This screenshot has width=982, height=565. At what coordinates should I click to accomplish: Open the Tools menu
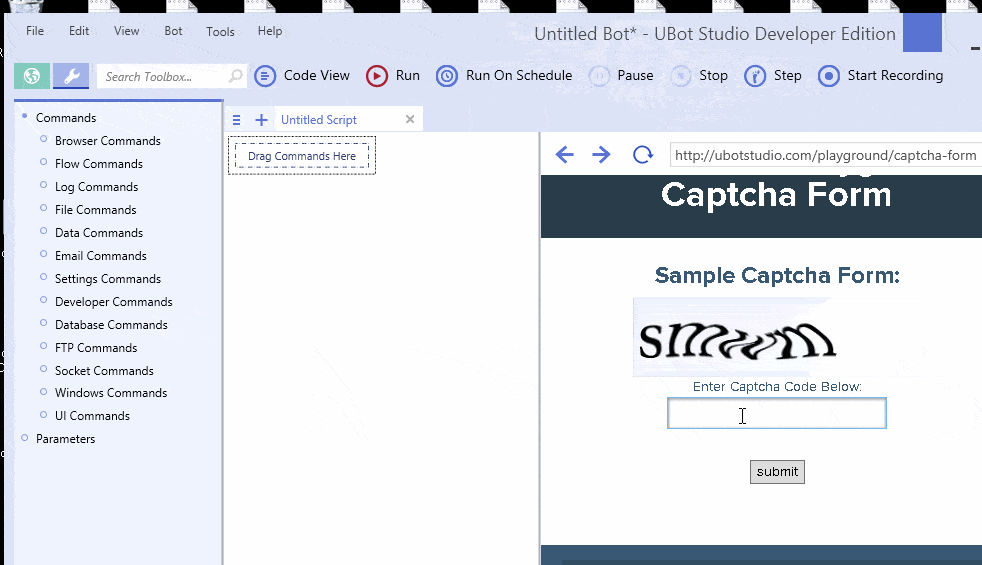(x=220, y=31)
